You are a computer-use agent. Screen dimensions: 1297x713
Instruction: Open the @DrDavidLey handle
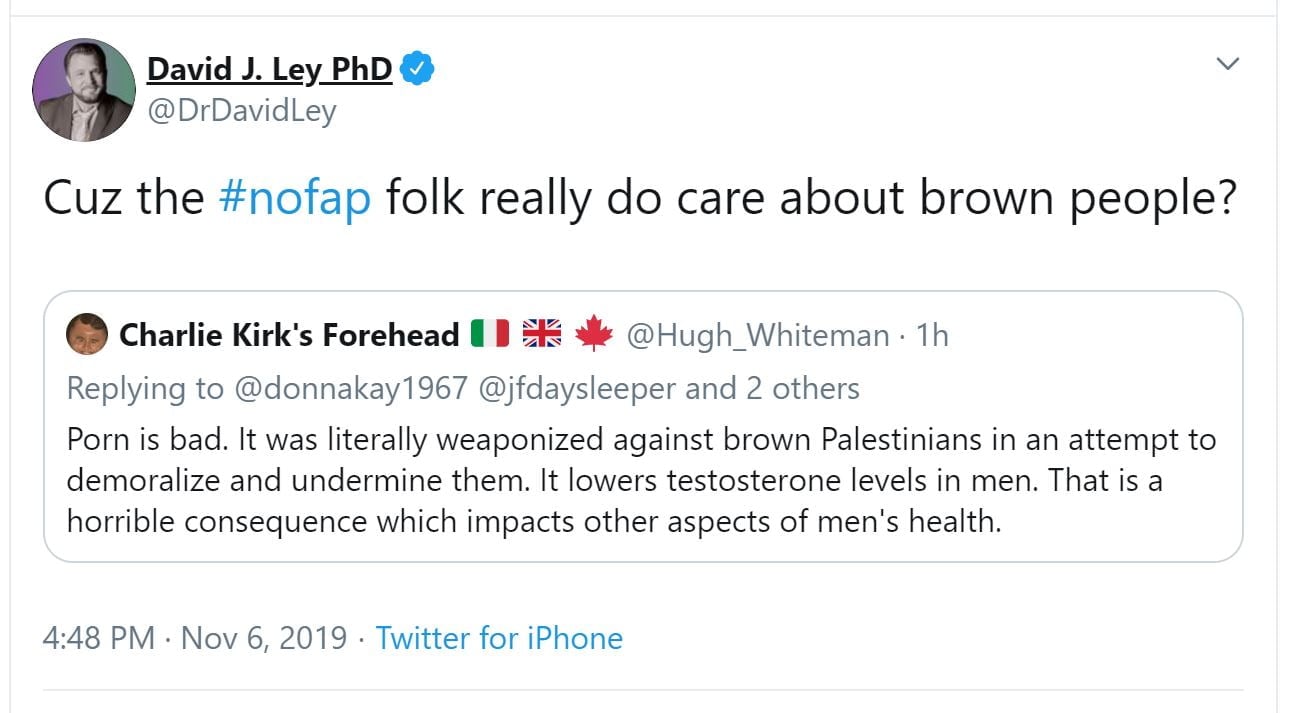(x=241, y=110)
